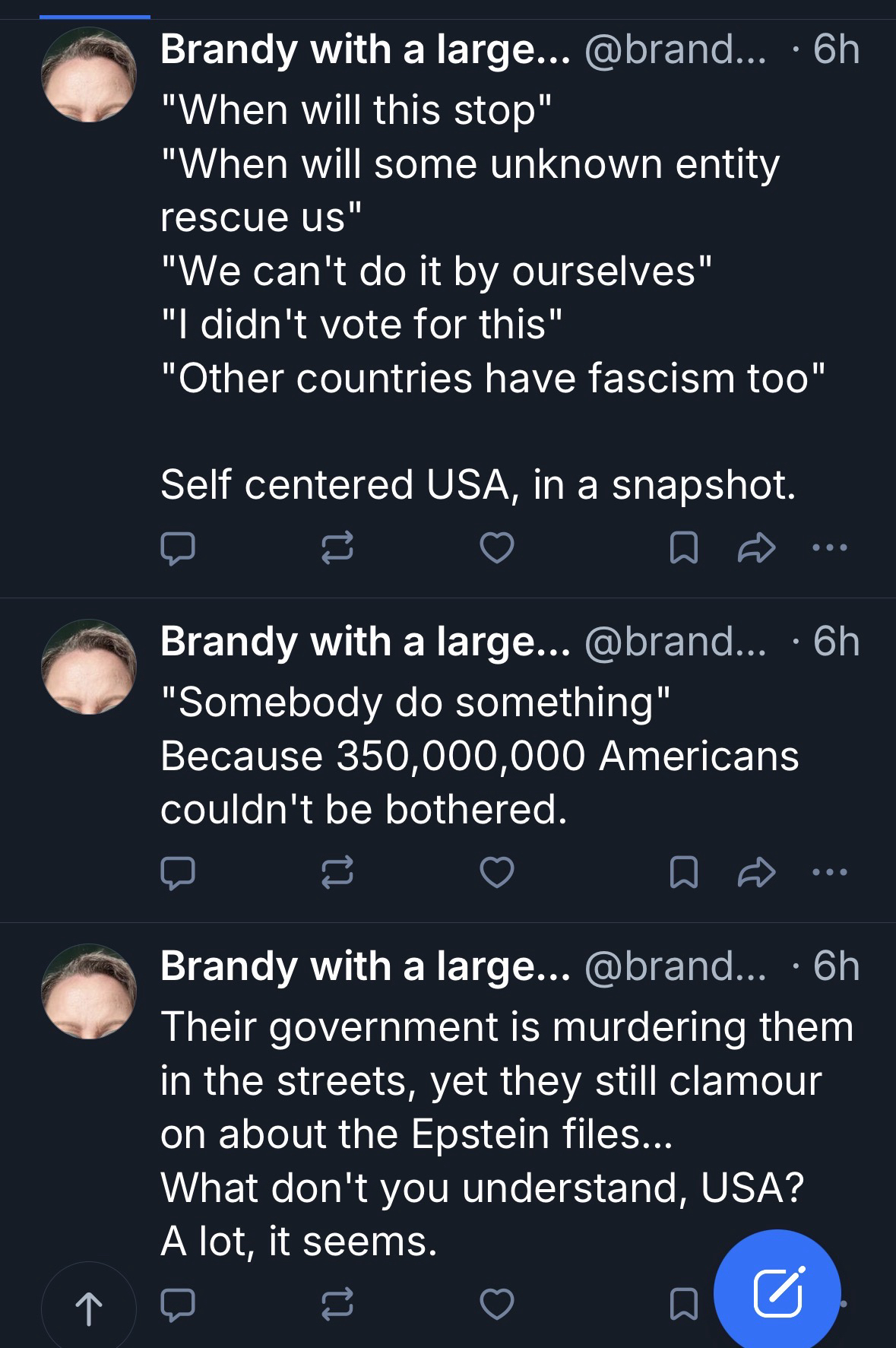Reply to the "Somebody do something" post
Screen dimensions: 896x1348
coord(178,872)
